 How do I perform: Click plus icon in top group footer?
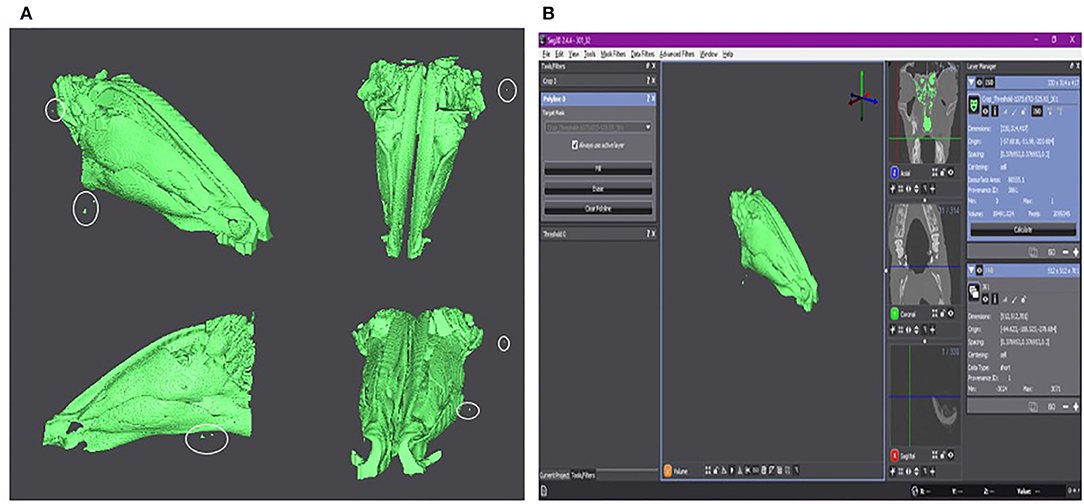(1076, 252)
